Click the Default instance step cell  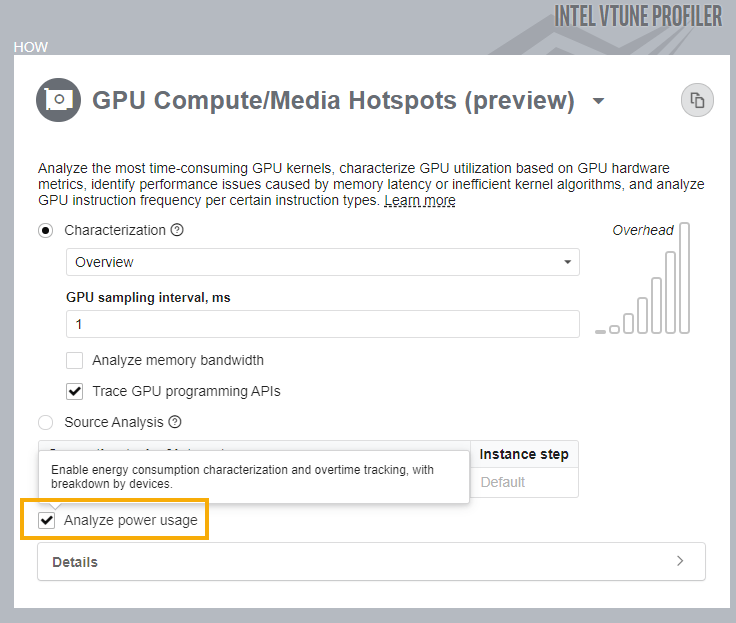503,482
